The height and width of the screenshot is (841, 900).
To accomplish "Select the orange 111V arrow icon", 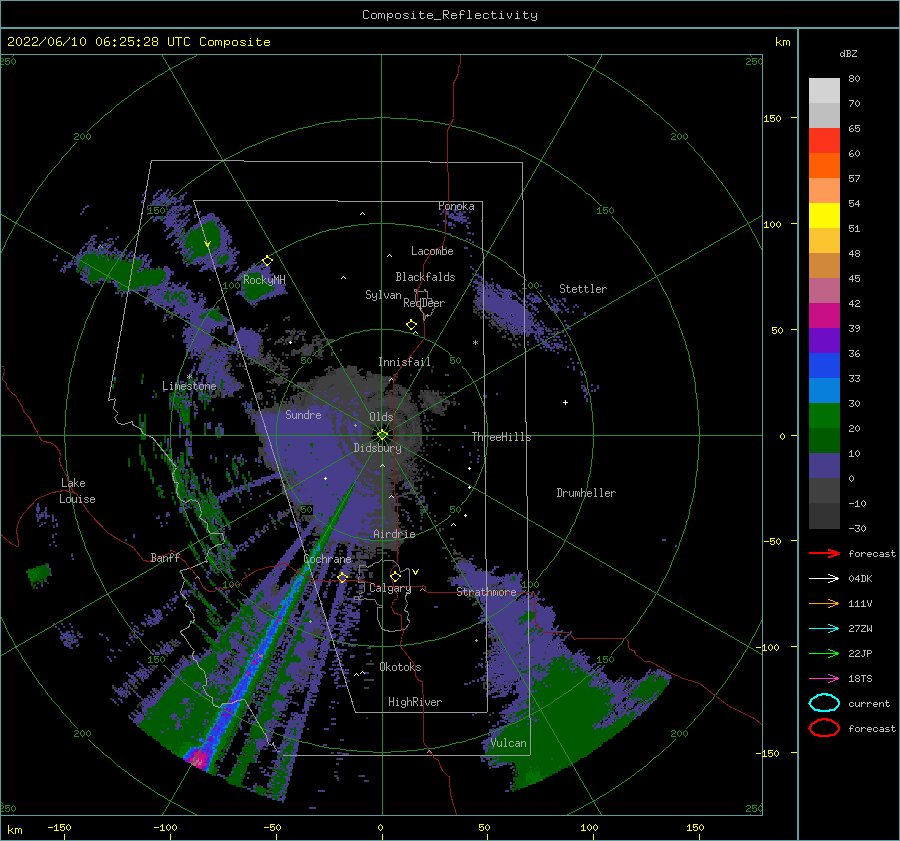I will (x=824, y=603).
